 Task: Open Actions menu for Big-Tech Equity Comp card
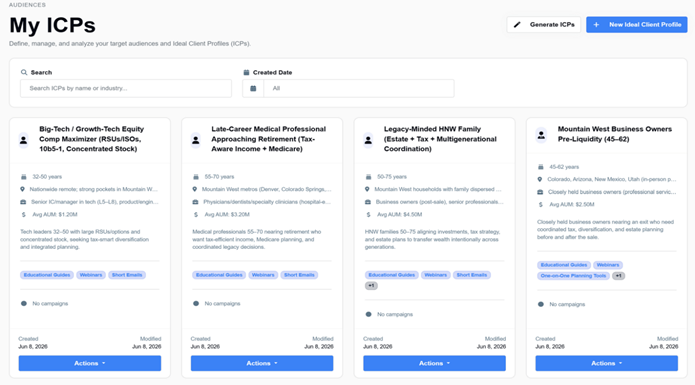(90, 363)
